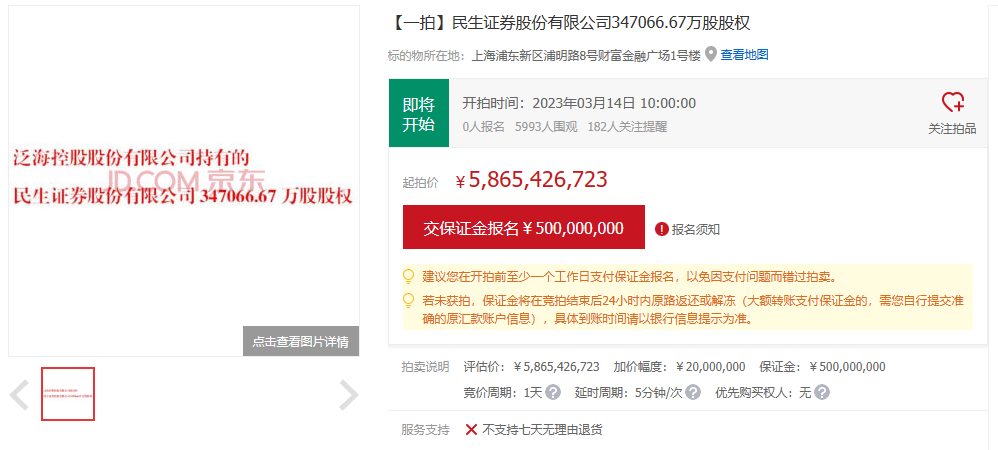Viewport: 998px width, 450px height.
Task: Open the 报名须知 notice link
Action: 696,229
